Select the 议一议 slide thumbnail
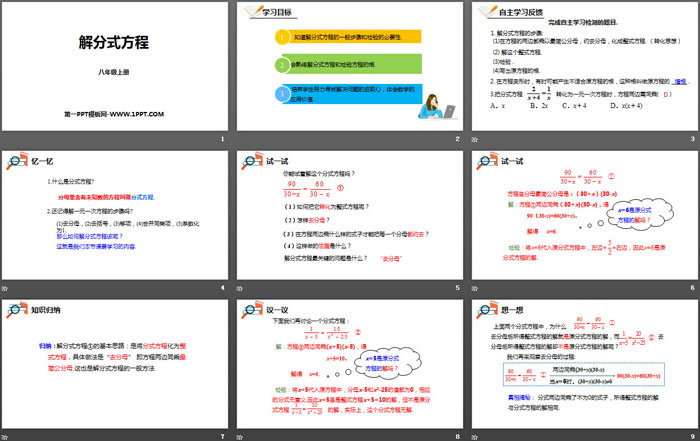Screen dimensions: 700x441 (350, 364)
